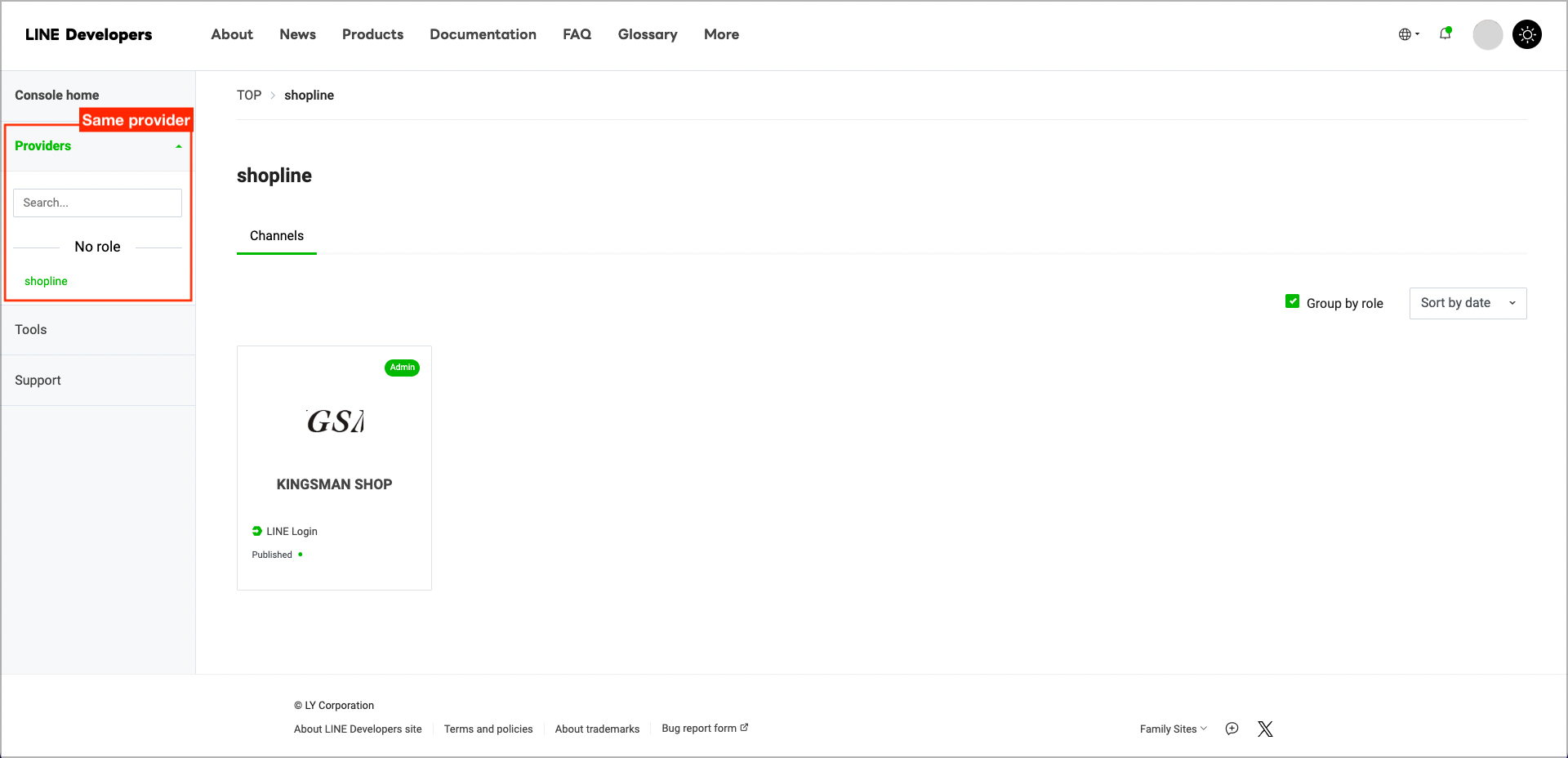Open the Sort by date dropdown
1568x758 pixels.
click(1468, 303)
